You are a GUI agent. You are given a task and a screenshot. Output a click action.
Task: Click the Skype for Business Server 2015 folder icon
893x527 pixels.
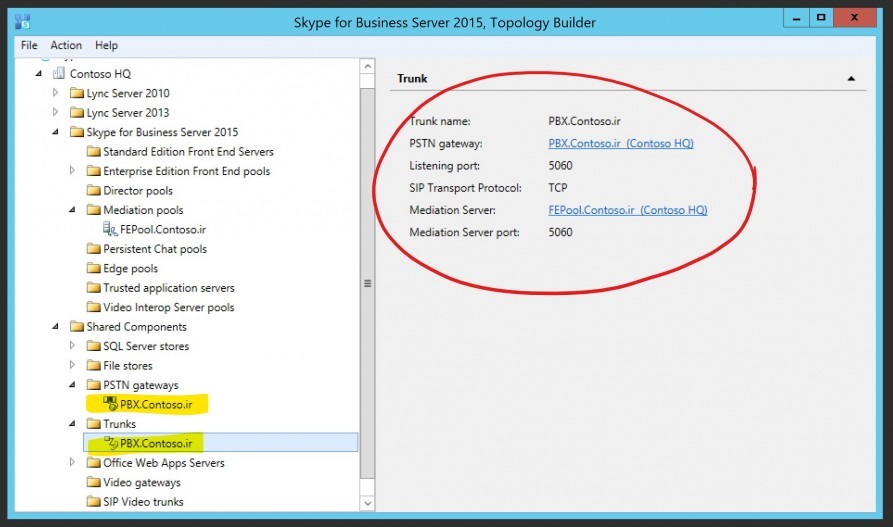[x=77, y=132]
